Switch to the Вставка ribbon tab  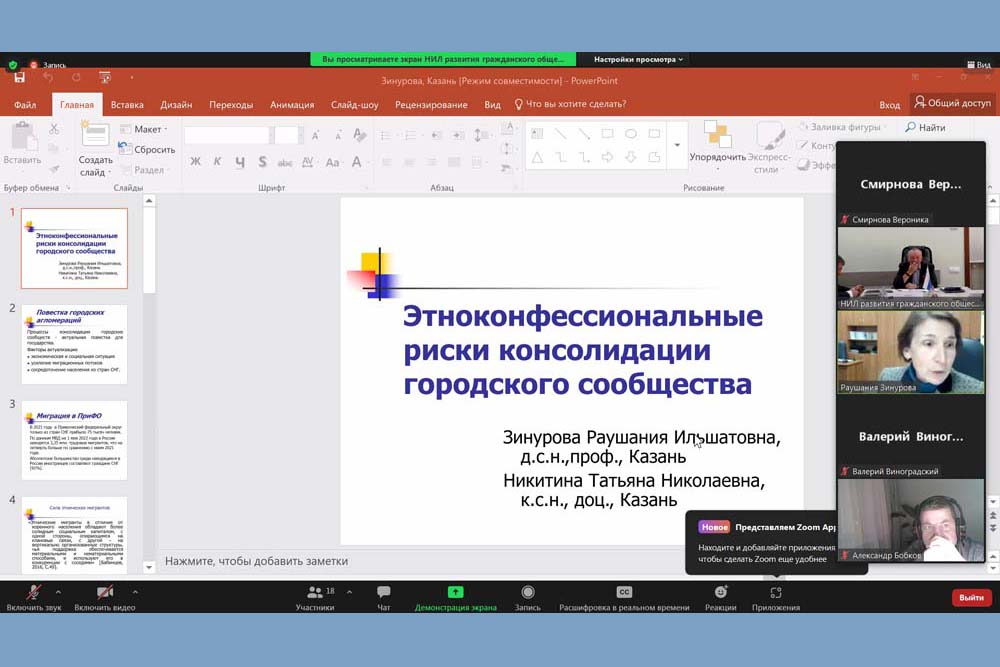coord(127,105)
